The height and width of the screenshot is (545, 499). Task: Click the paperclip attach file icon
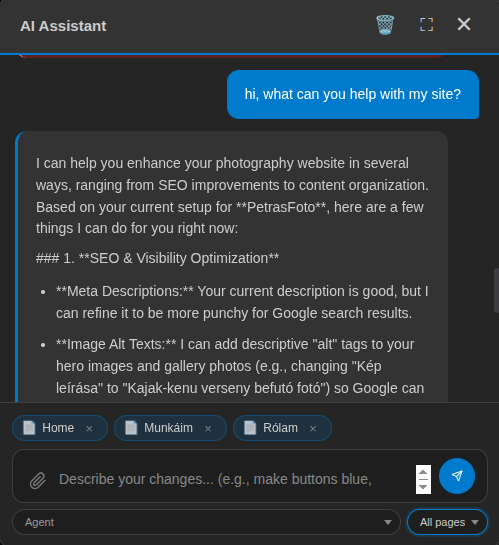click(x=38, y=480)
